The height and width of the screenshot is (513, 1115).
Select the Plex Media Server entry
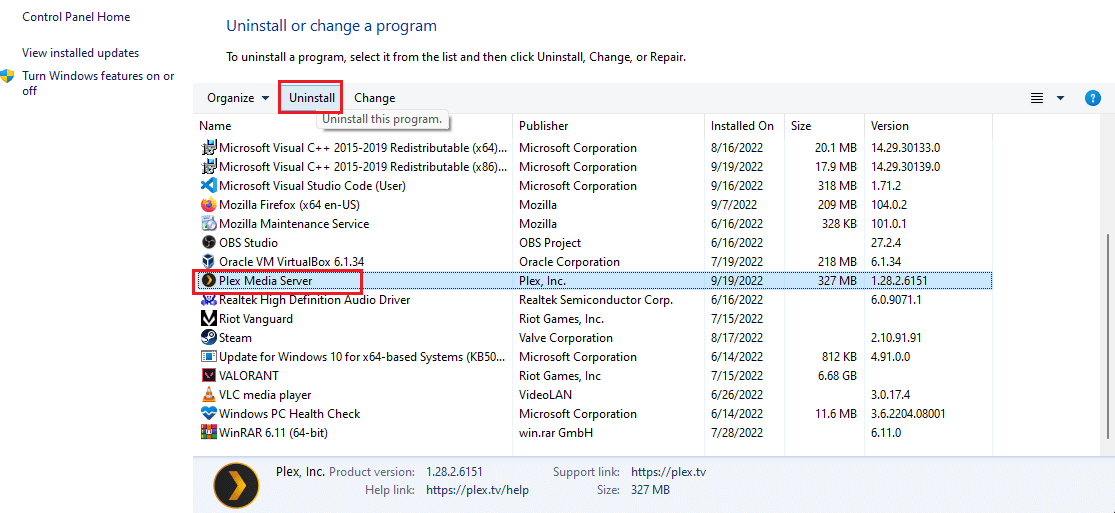(x=592, y=280)
